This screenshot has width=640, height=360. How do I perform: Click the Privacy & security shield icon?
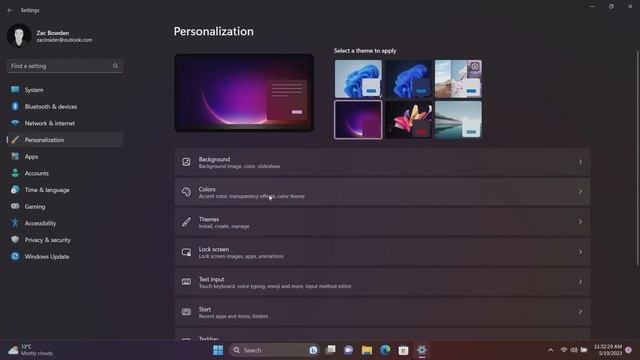(15, 240)
